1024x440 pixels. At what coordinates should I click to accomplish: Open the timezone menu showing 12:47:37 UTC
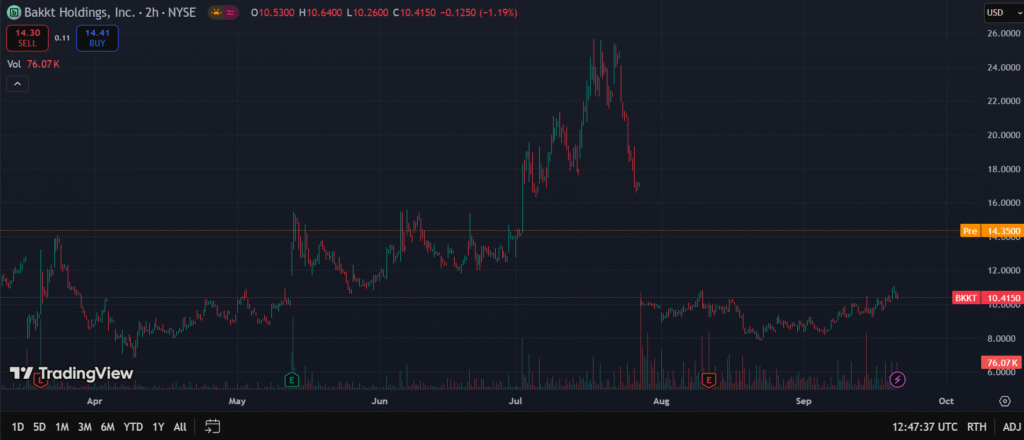[925, 427]
